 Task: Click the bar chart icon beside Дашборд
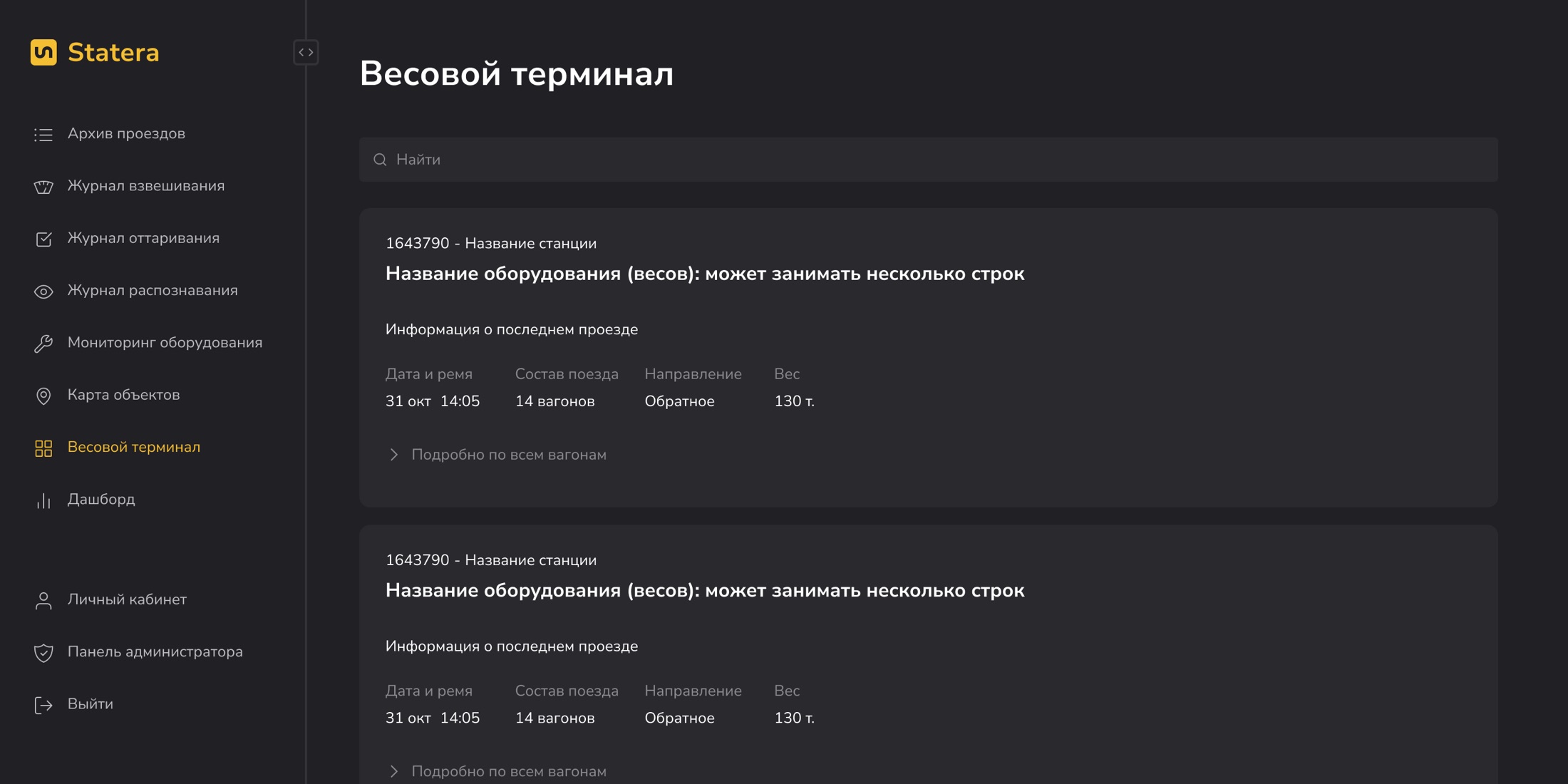point(43,500)
